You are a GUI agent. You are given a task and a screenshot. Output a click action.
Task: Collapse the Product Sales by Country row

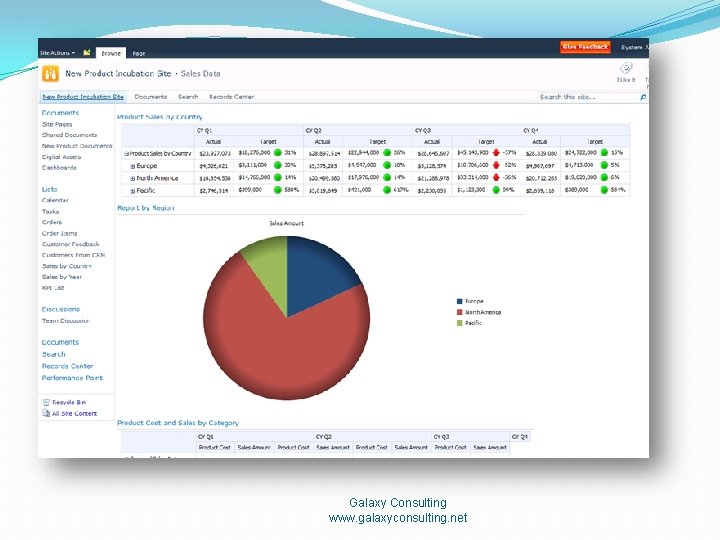(126, 153)
